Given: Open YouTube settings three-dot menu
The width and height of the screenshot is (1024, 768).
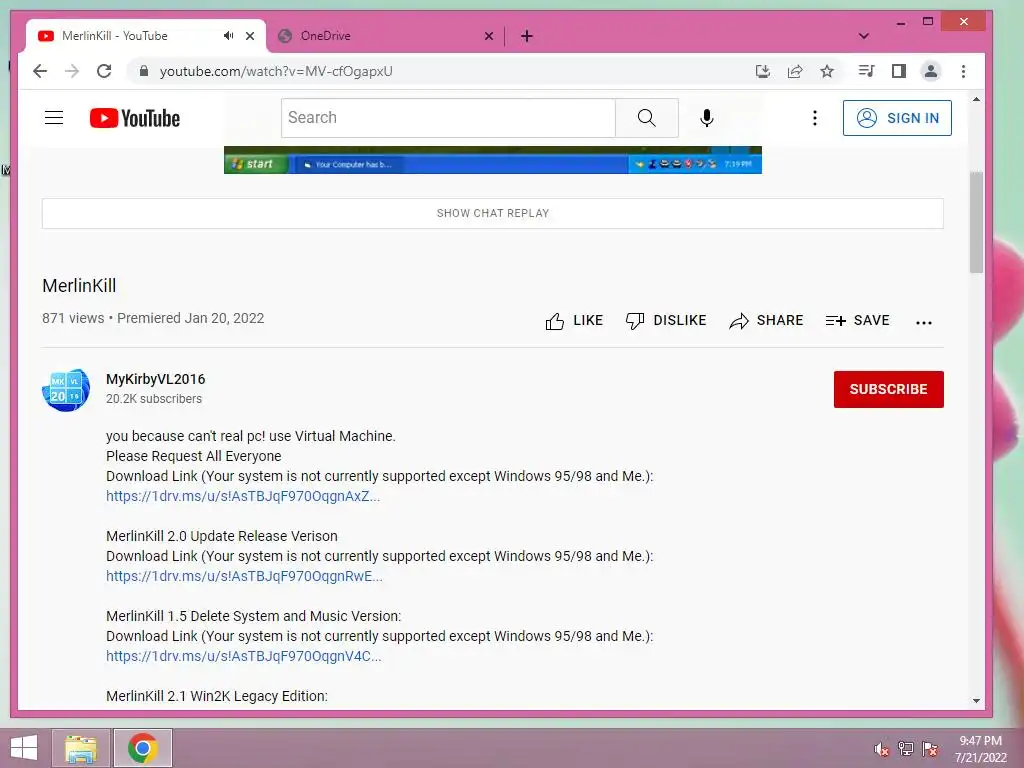Looking at the screenshot, I should click(x=814, y=118).
